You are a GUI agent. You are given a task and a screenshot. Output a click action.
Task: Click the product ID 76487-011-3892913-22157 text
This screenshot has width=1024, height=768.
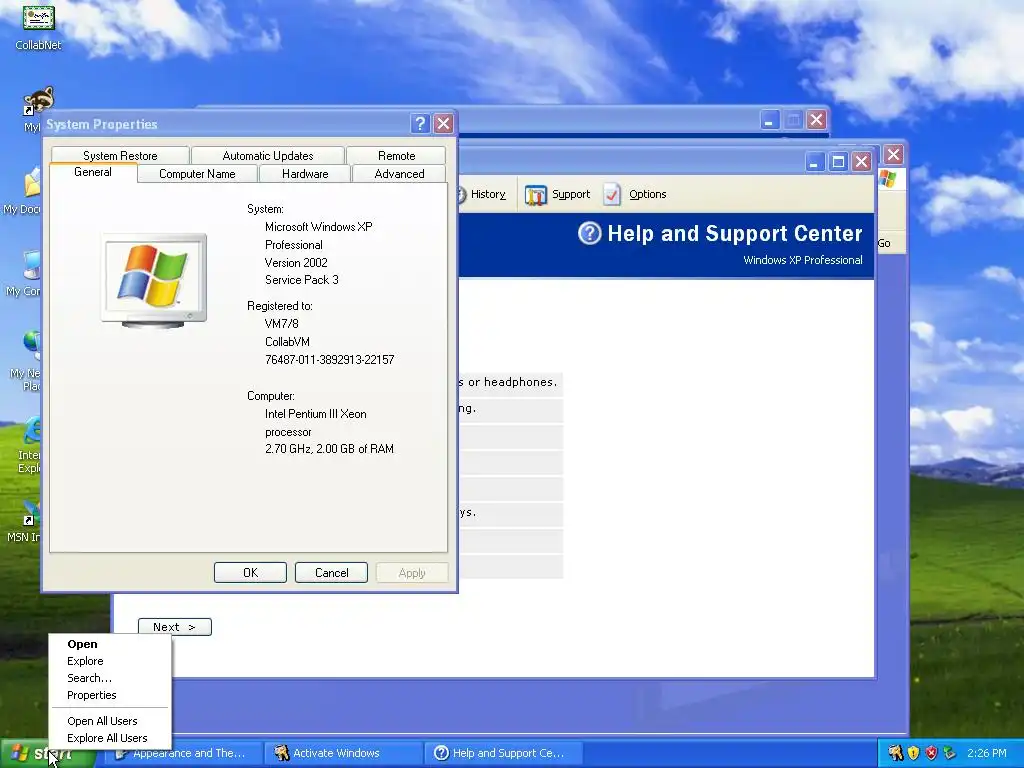click(330, 360)
